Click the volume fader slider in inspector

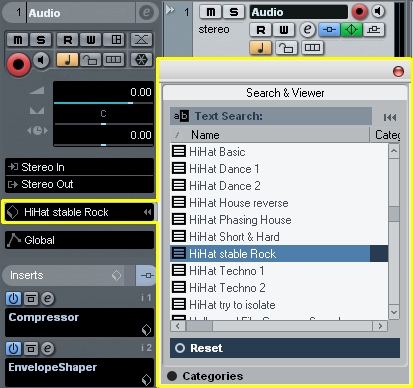(x=103, y=103)
